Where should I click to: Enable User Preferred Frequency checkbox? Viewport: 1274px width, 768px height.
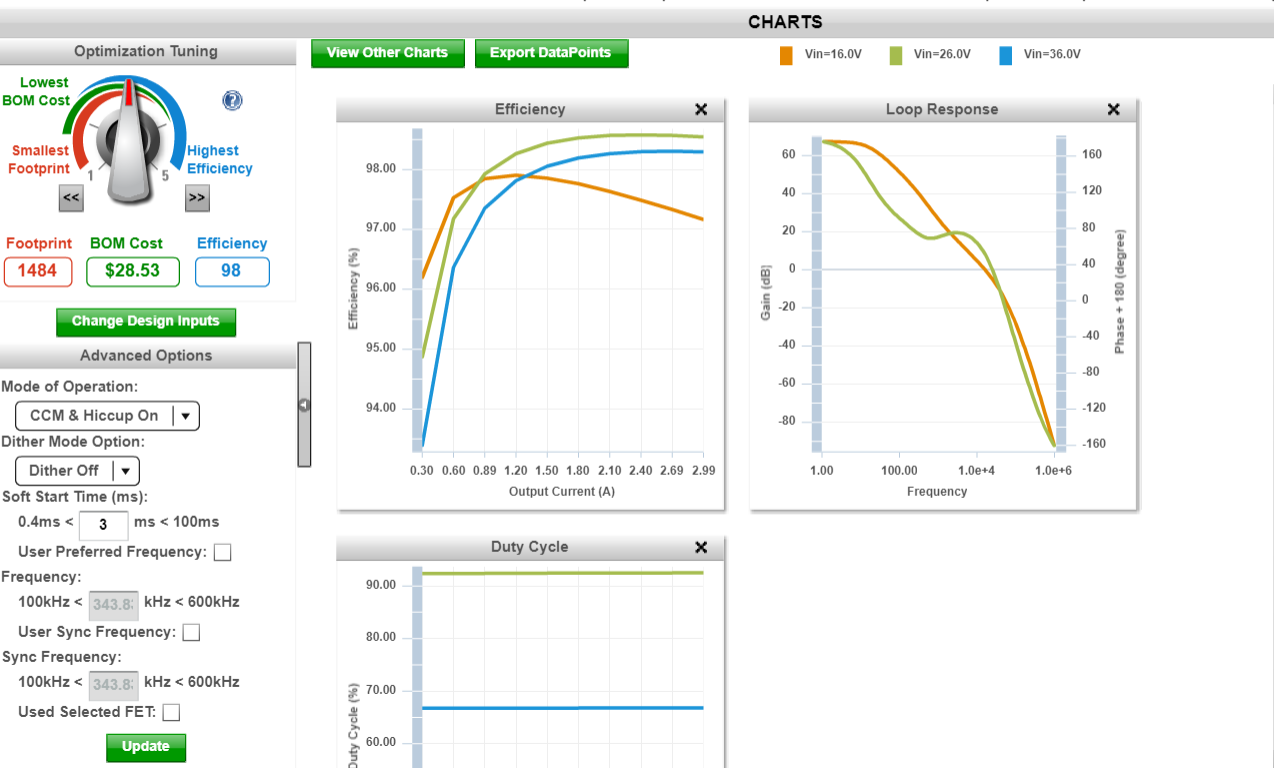point(222,553)
